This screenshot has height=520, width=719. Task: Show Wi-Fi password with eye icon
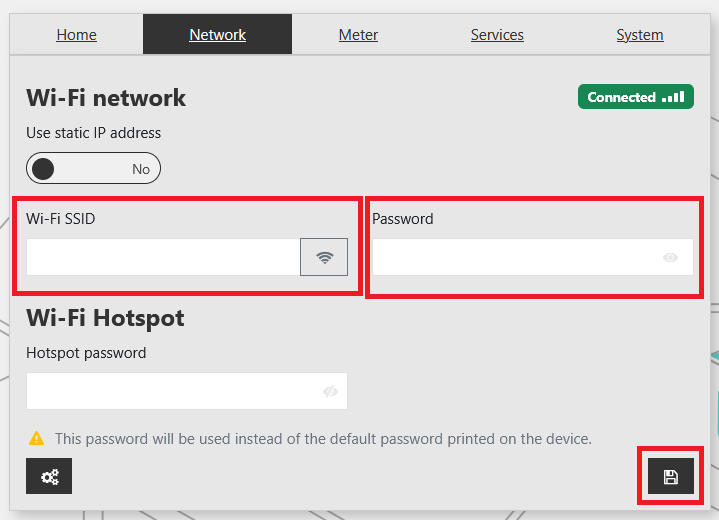click(670, 257)
